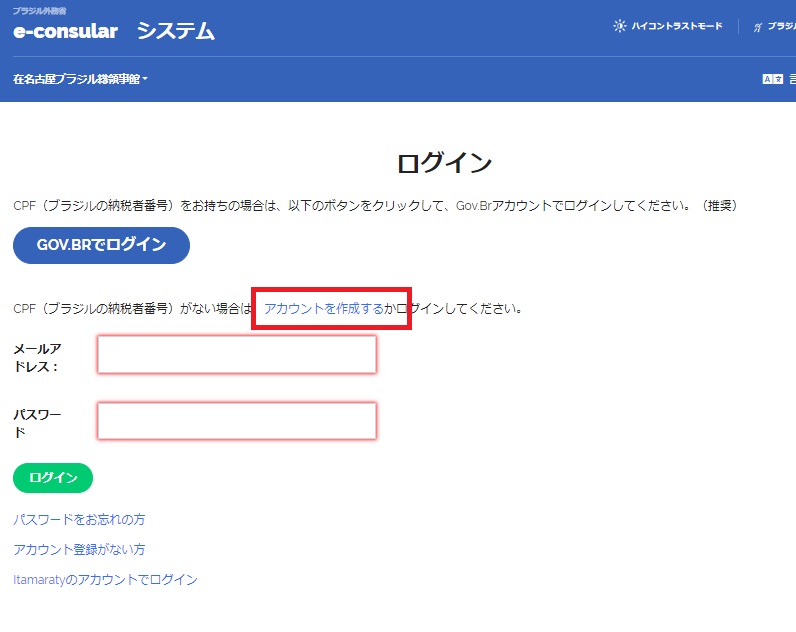This screenshot has height=632, width=796.
Task: Focus the パスワード input field
Action: point(237,421)
